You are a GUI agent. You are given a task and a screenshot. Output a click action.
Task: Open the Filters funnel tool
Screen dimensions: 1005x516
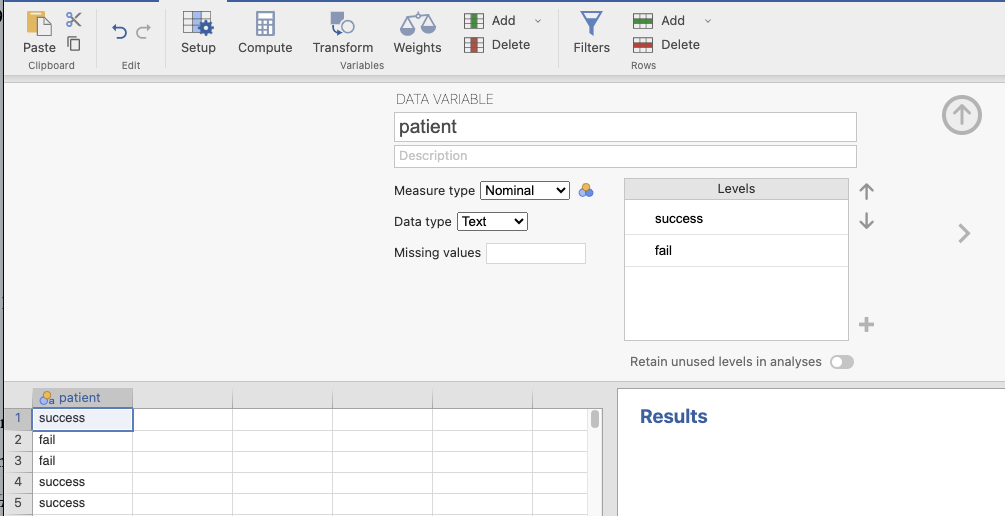point(591,32)
